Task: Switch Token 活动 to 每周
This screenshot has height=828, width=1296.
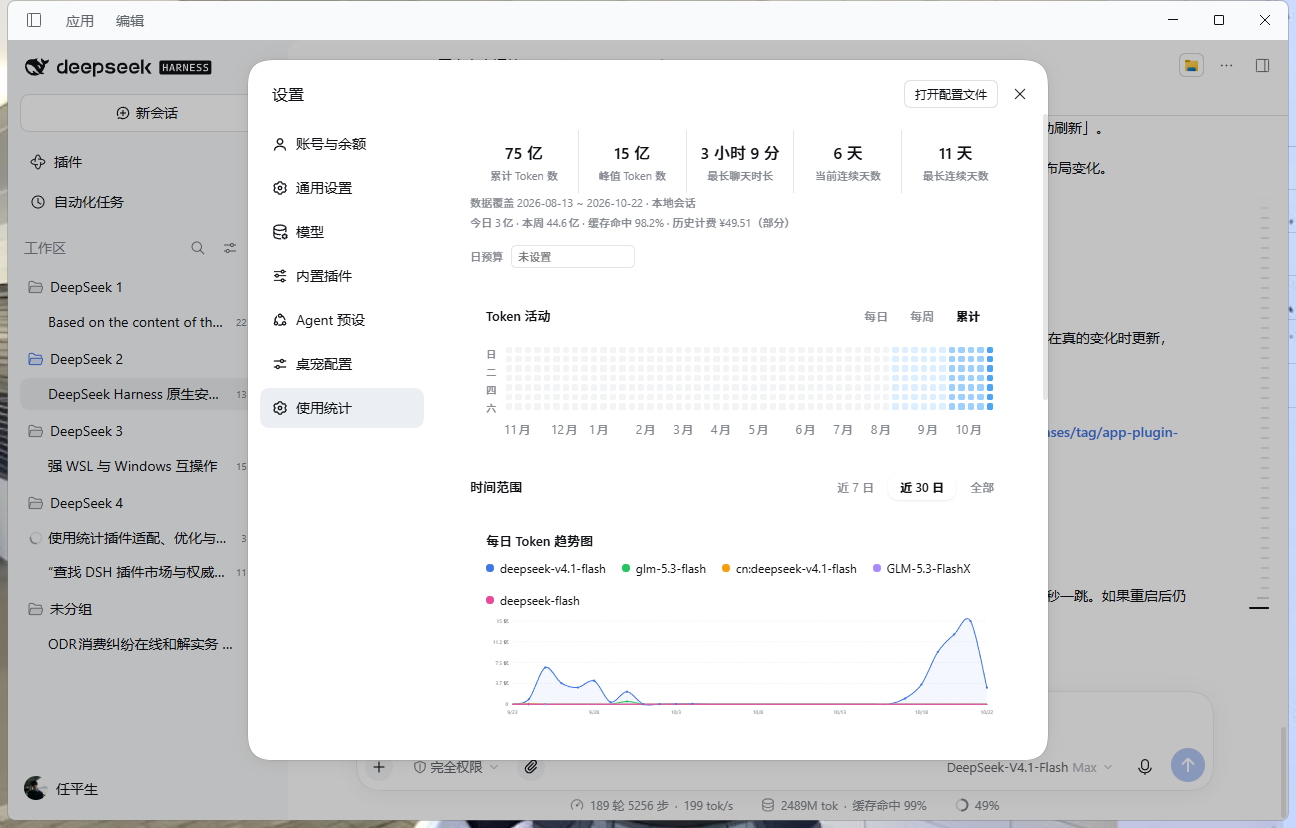Action: click(x=922, y=317)
